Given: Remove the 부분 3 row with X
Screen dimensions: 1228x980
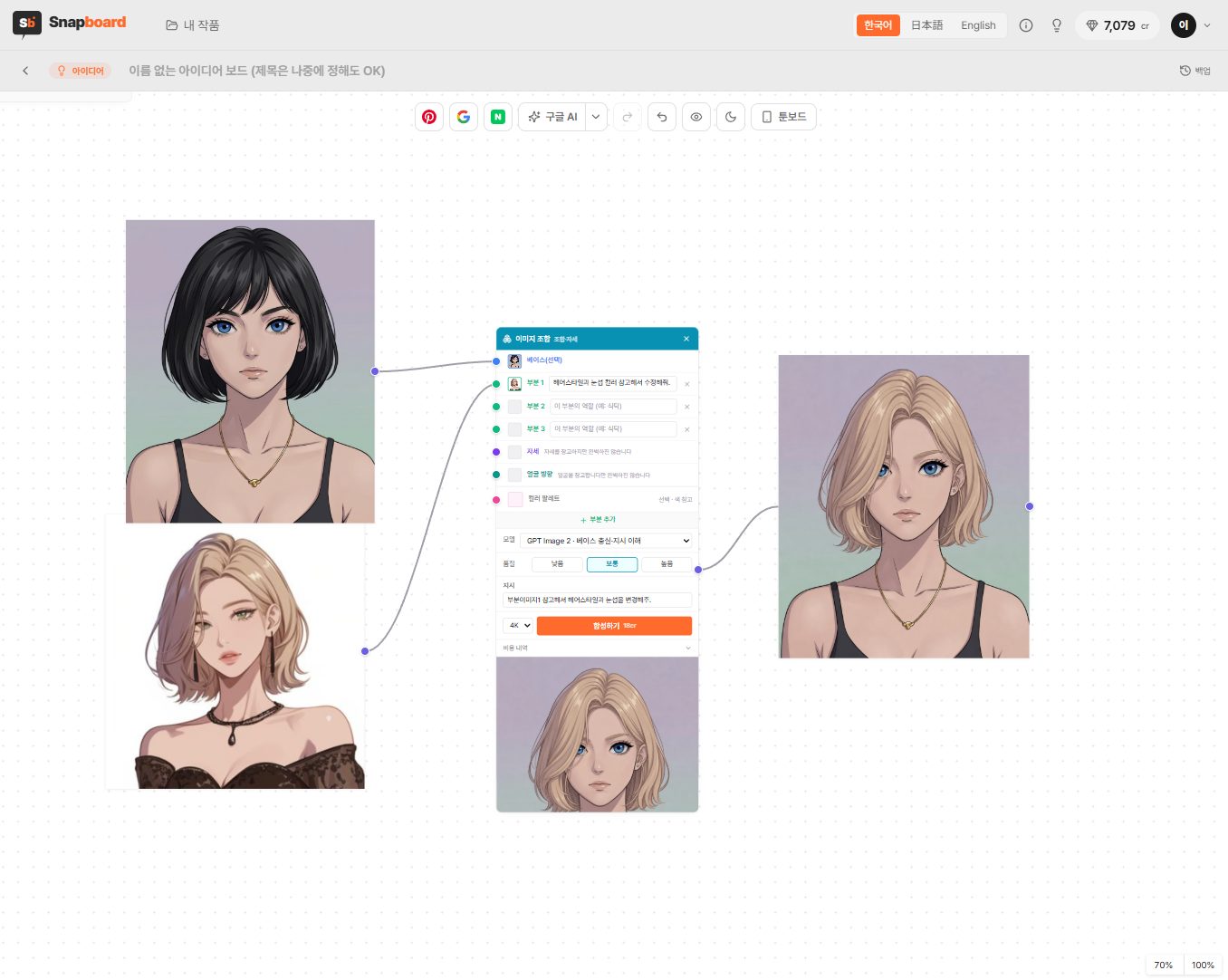Looking at the screenshot, I should tap(686, 429).
